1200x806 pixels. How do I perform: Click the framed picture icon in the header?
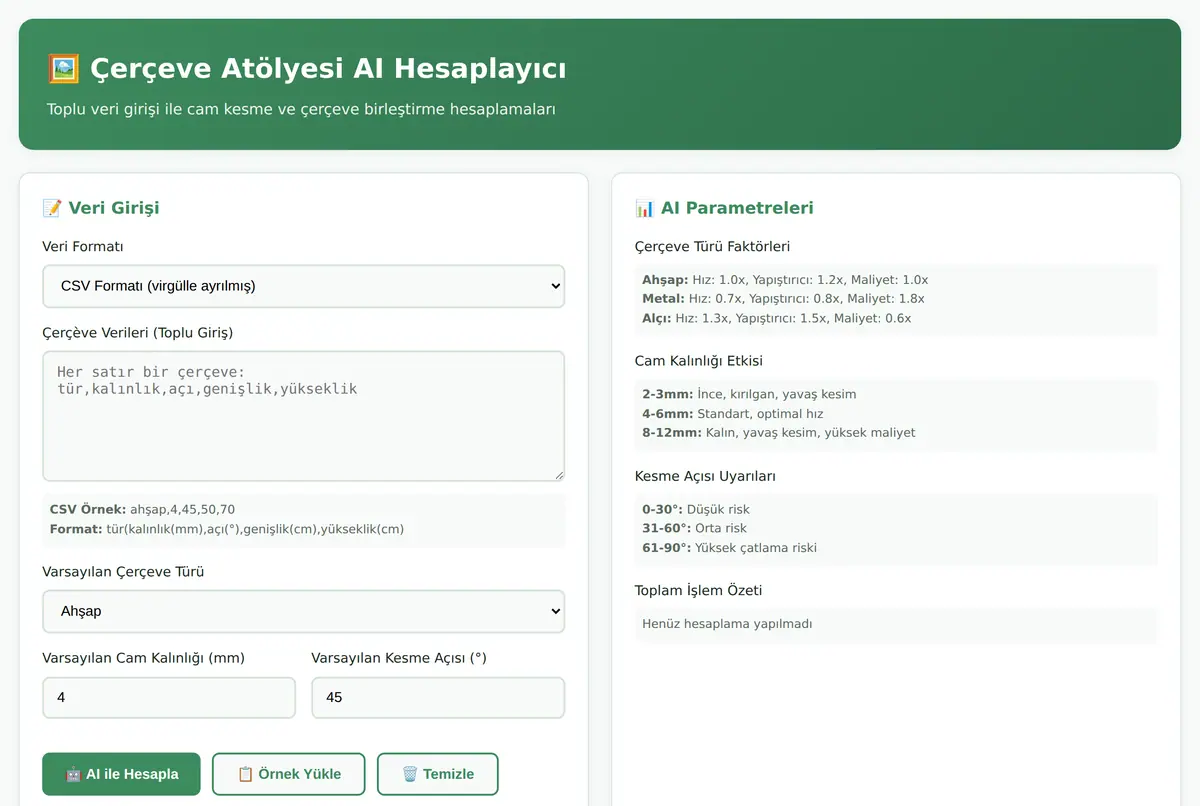[x=64, y=69]
